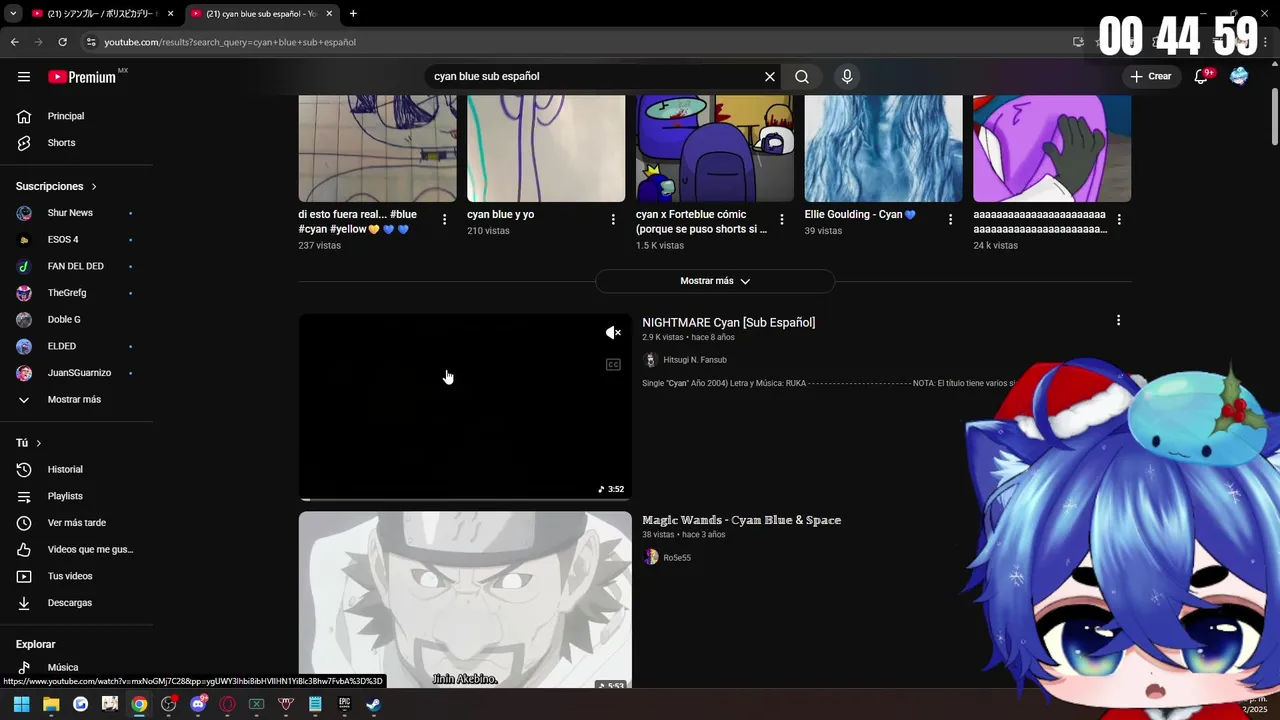Click the magnifier search button
1280x720 pixels.
click(x=802, y=77)
